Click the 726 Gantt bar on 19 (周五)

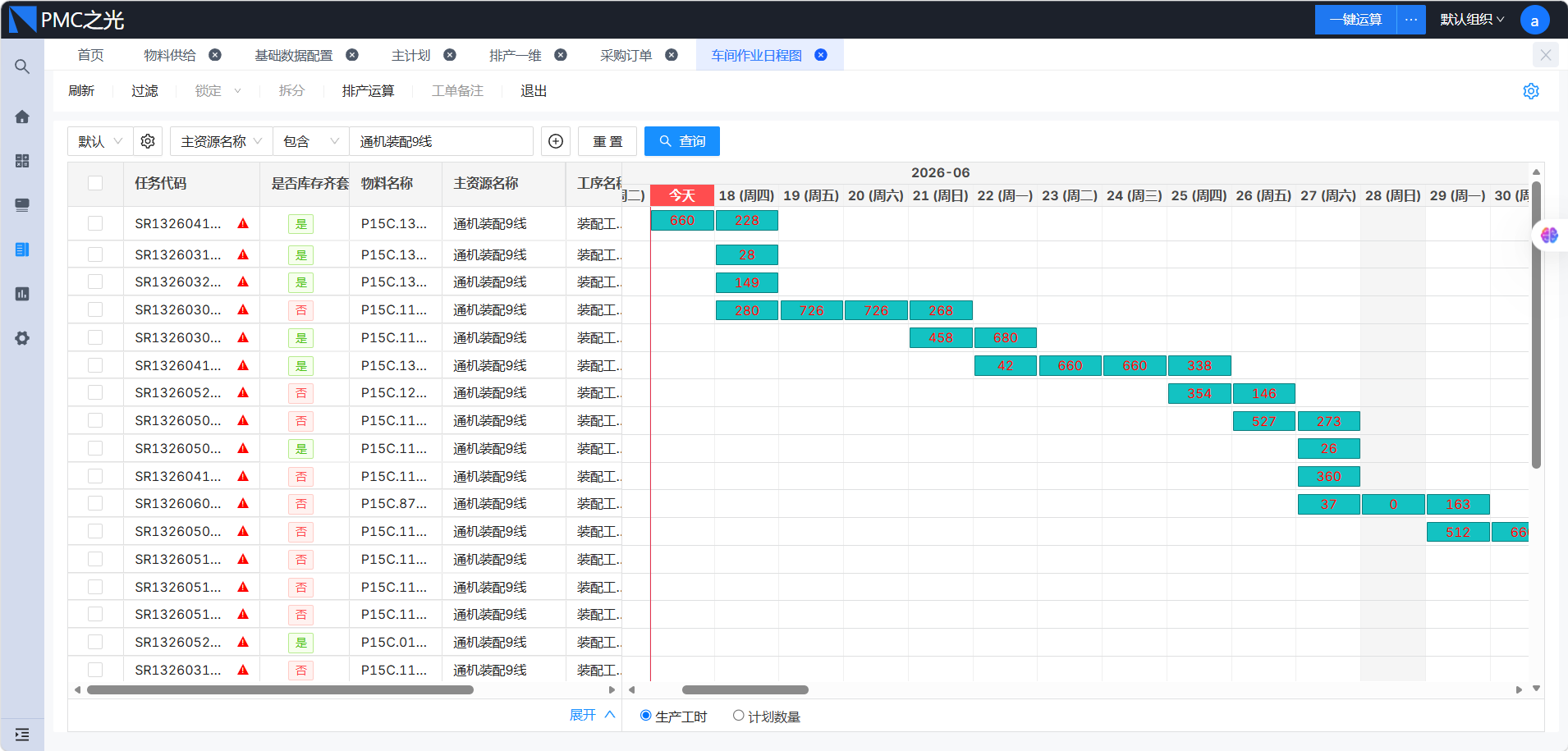[x=811, y=310]
